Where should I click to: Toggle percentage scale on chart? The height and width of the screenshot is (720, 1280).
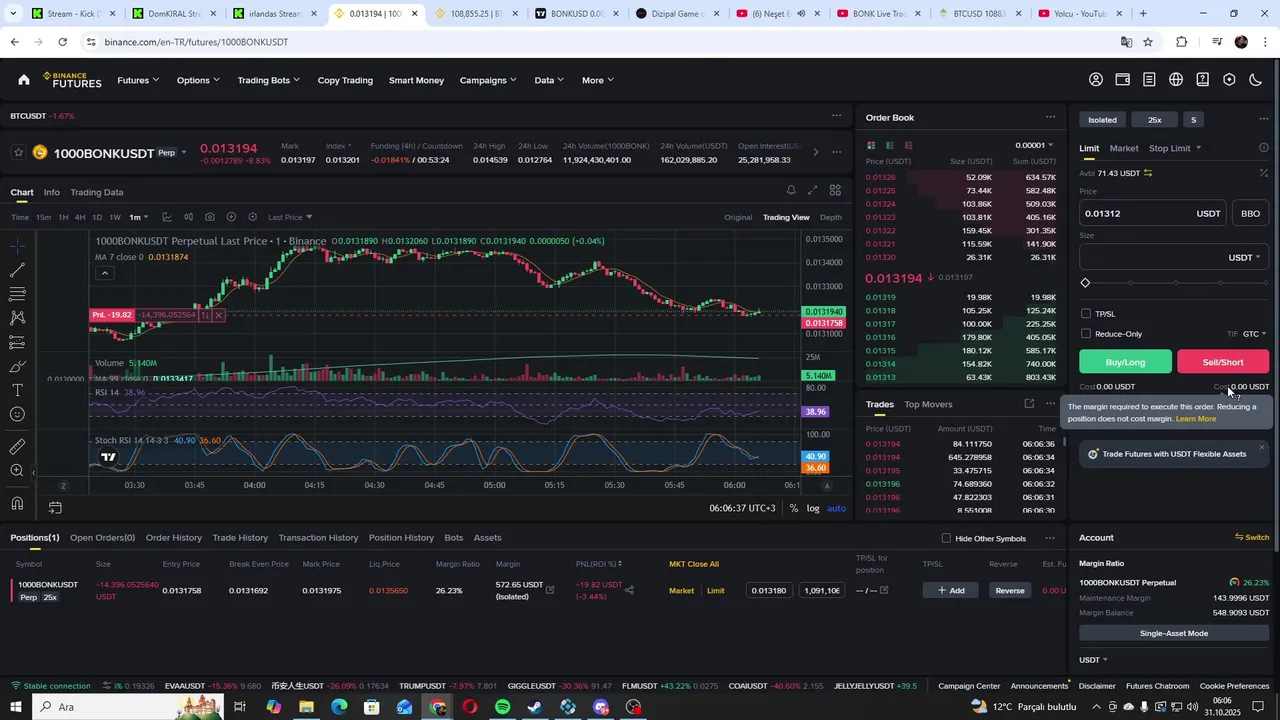coord(794,508)
